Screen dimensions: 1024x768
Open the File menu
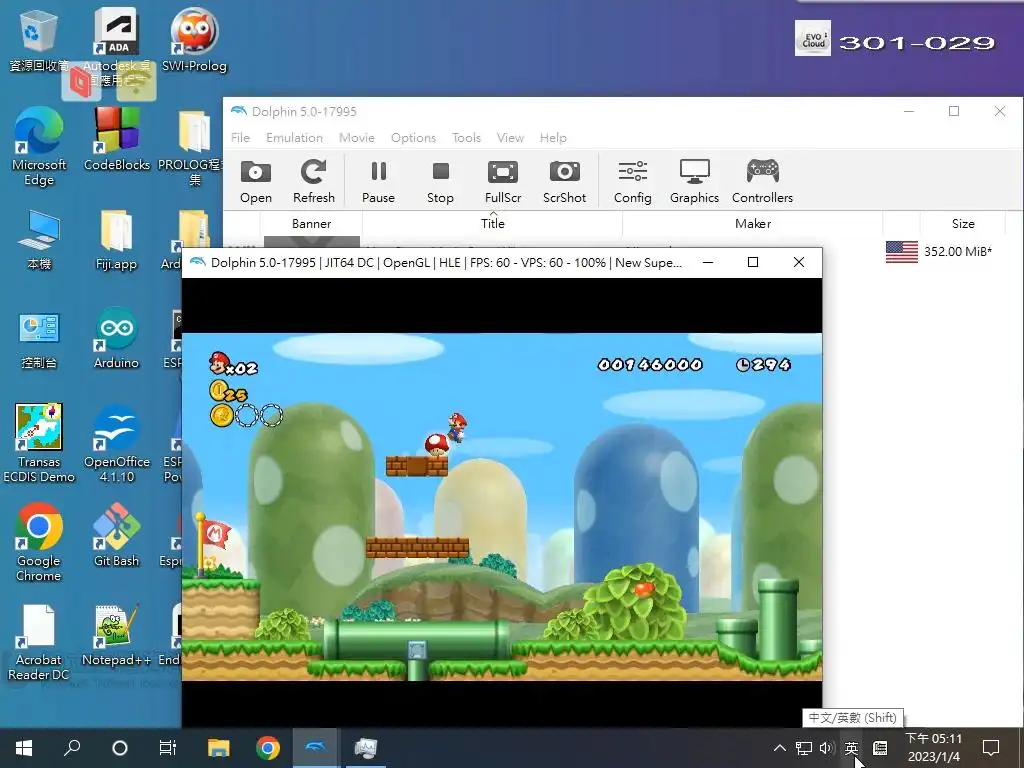click(x=240, y=138)
